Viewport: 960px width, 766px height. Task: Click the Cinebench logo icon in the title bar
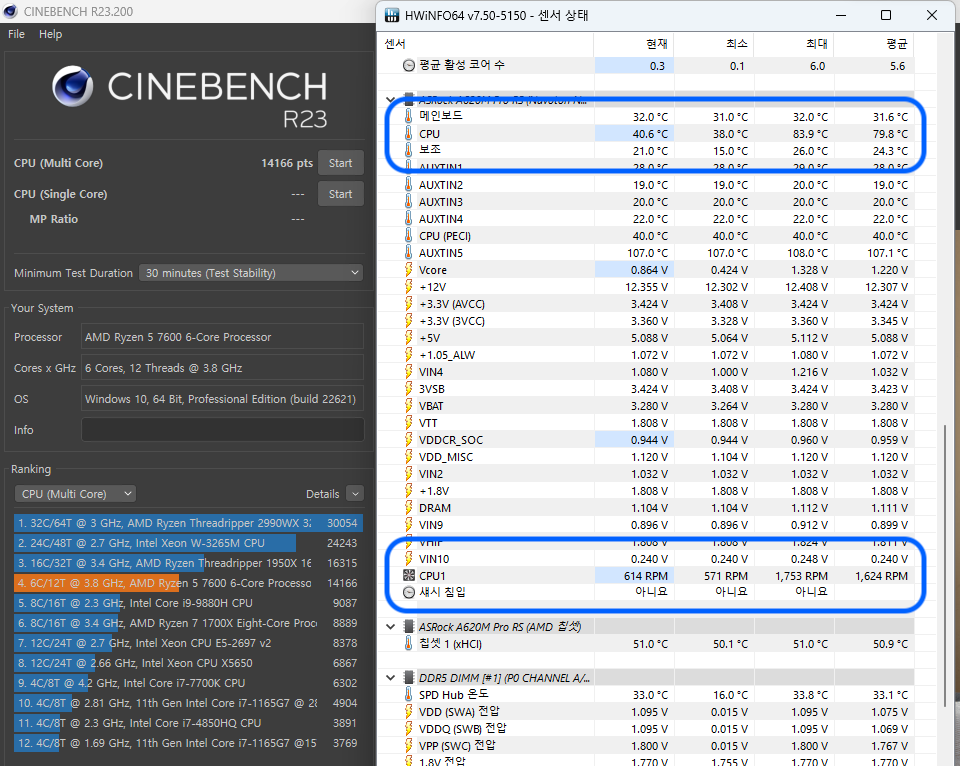click(x=9, y=11)
